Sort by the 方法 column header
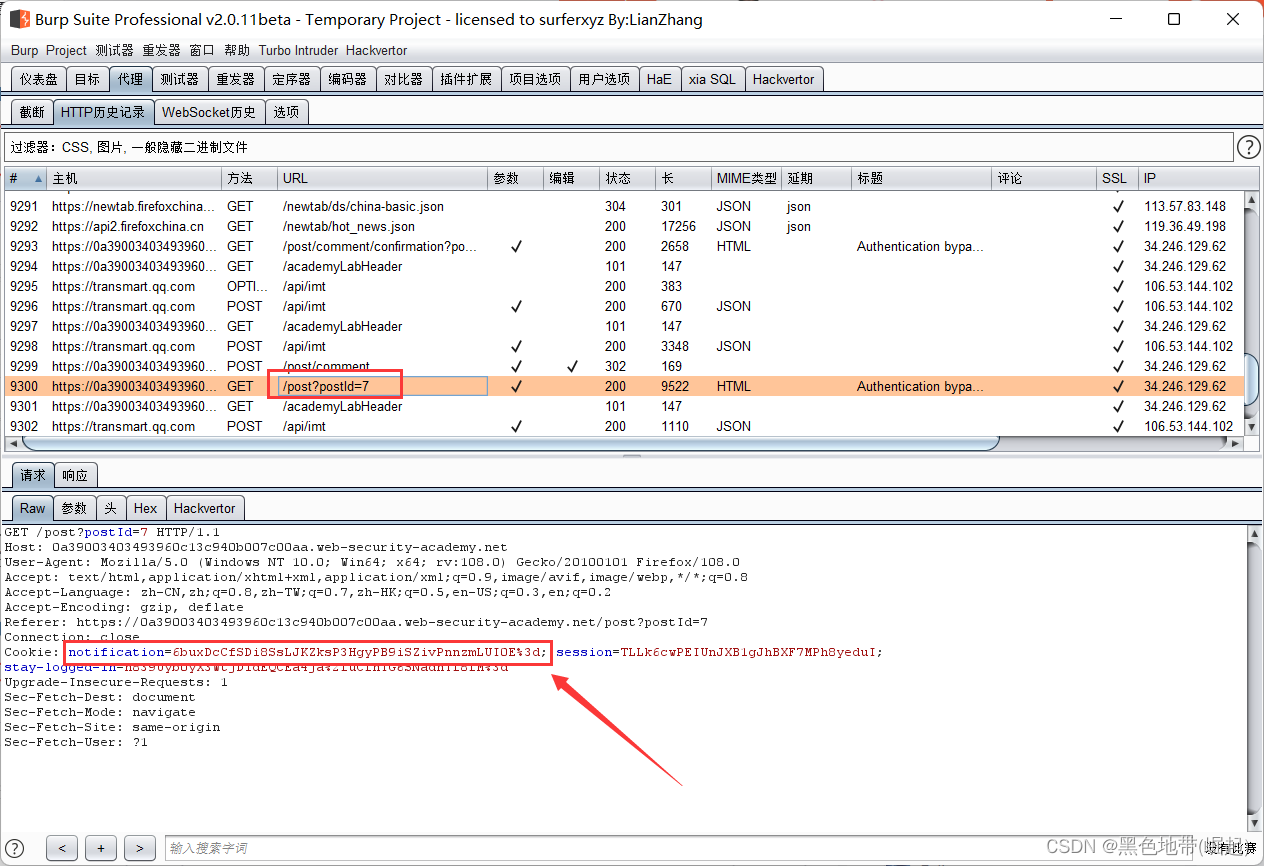 pos(249,178)
